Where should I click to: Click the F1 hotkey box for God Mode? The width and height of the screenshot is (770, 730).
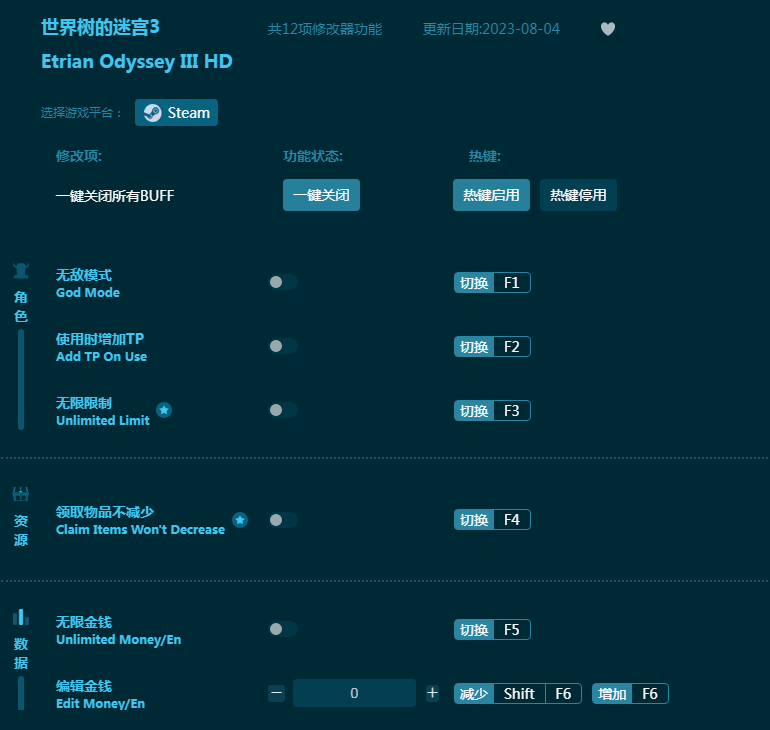pyautogui.click(x=511, y=283)
